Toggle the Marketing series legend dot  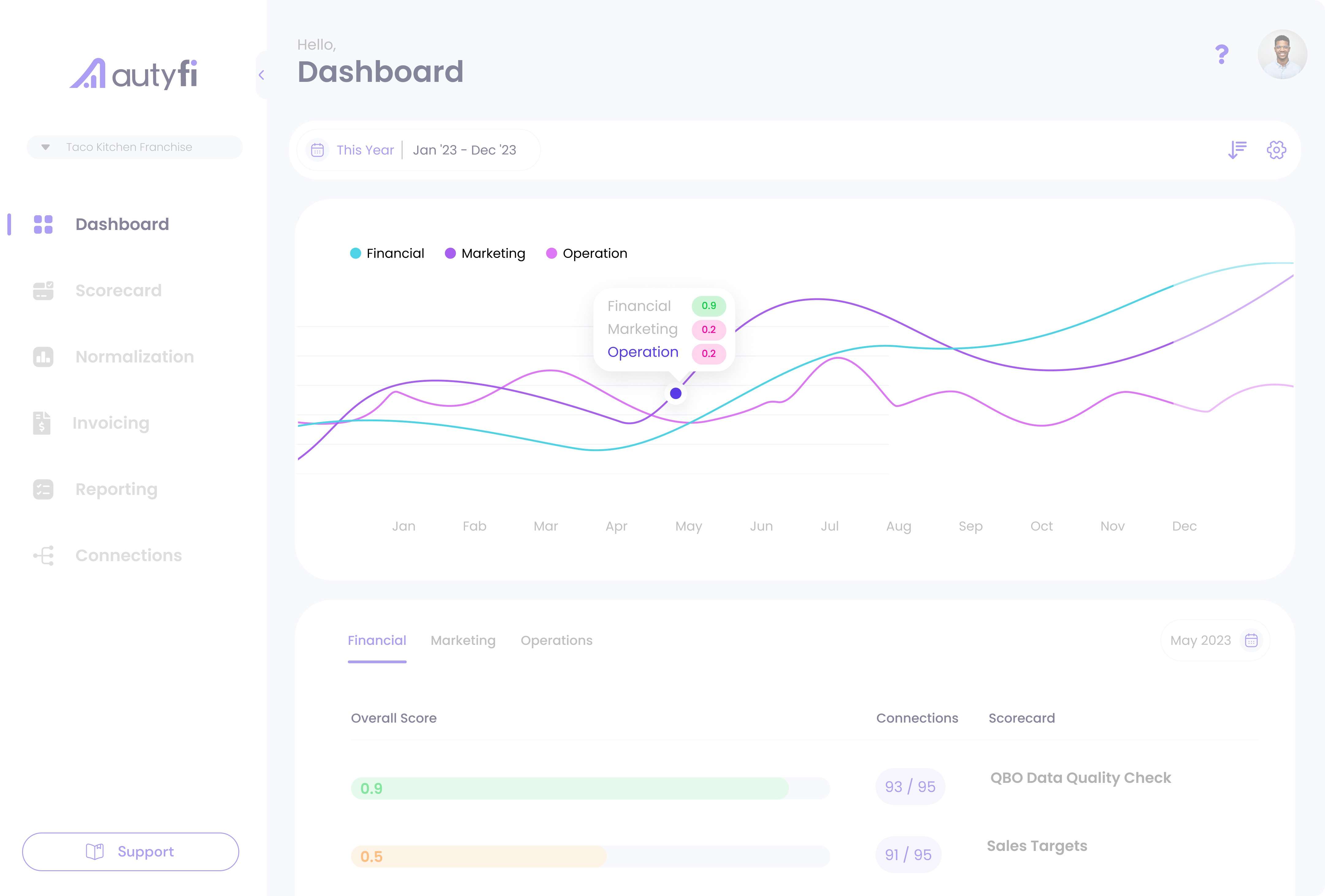coord(451,253)
